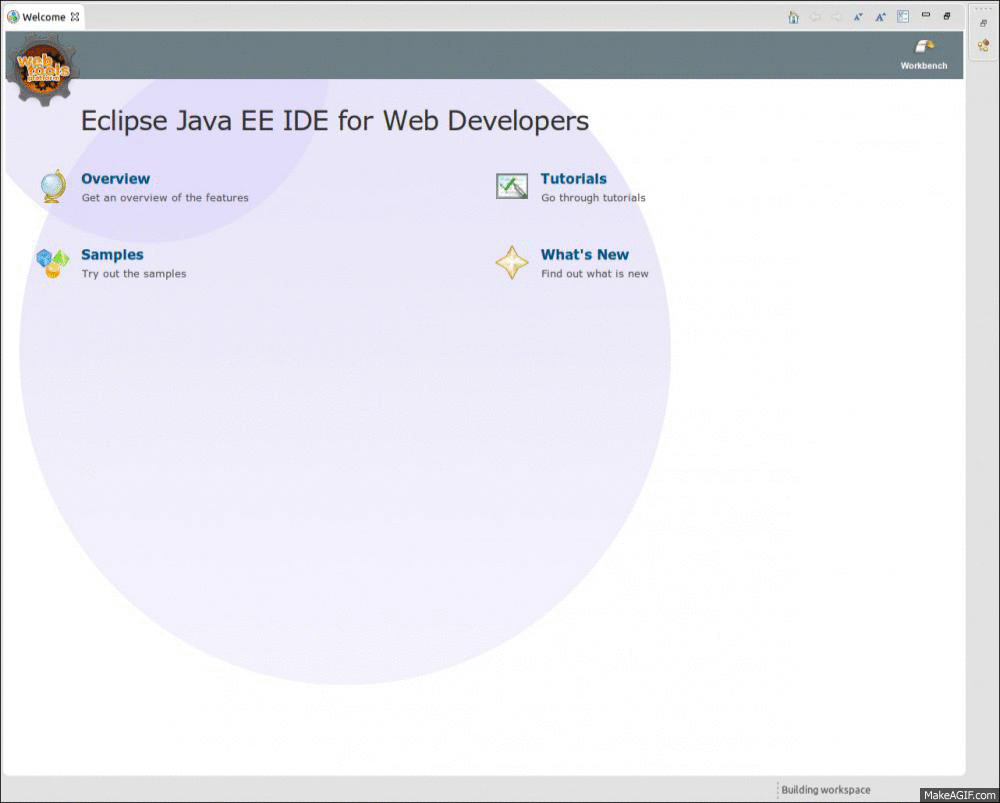1000x803 pixels.
Task: Click the restore icon in the right trim stack
Action: 984,23
